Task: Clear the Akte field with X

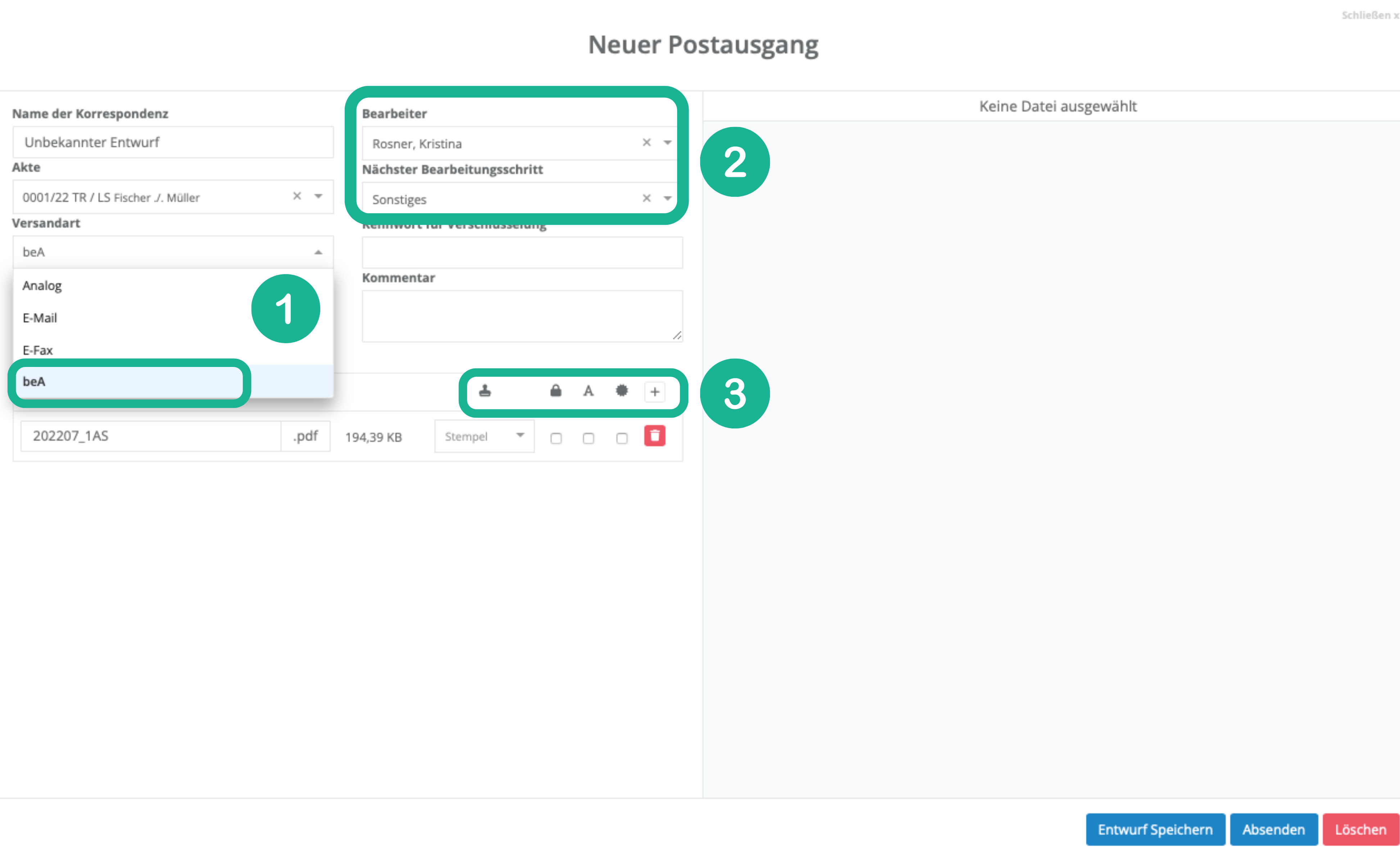Action: (297, 196)
